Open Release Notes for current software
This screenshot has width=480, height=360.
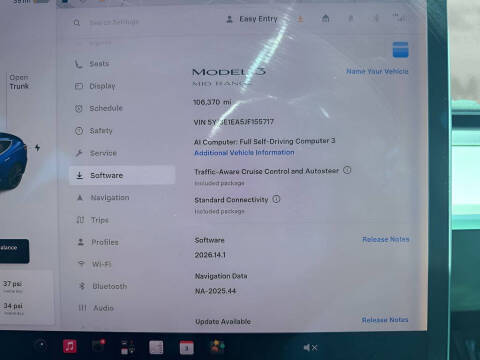click(x=386, y=239)
